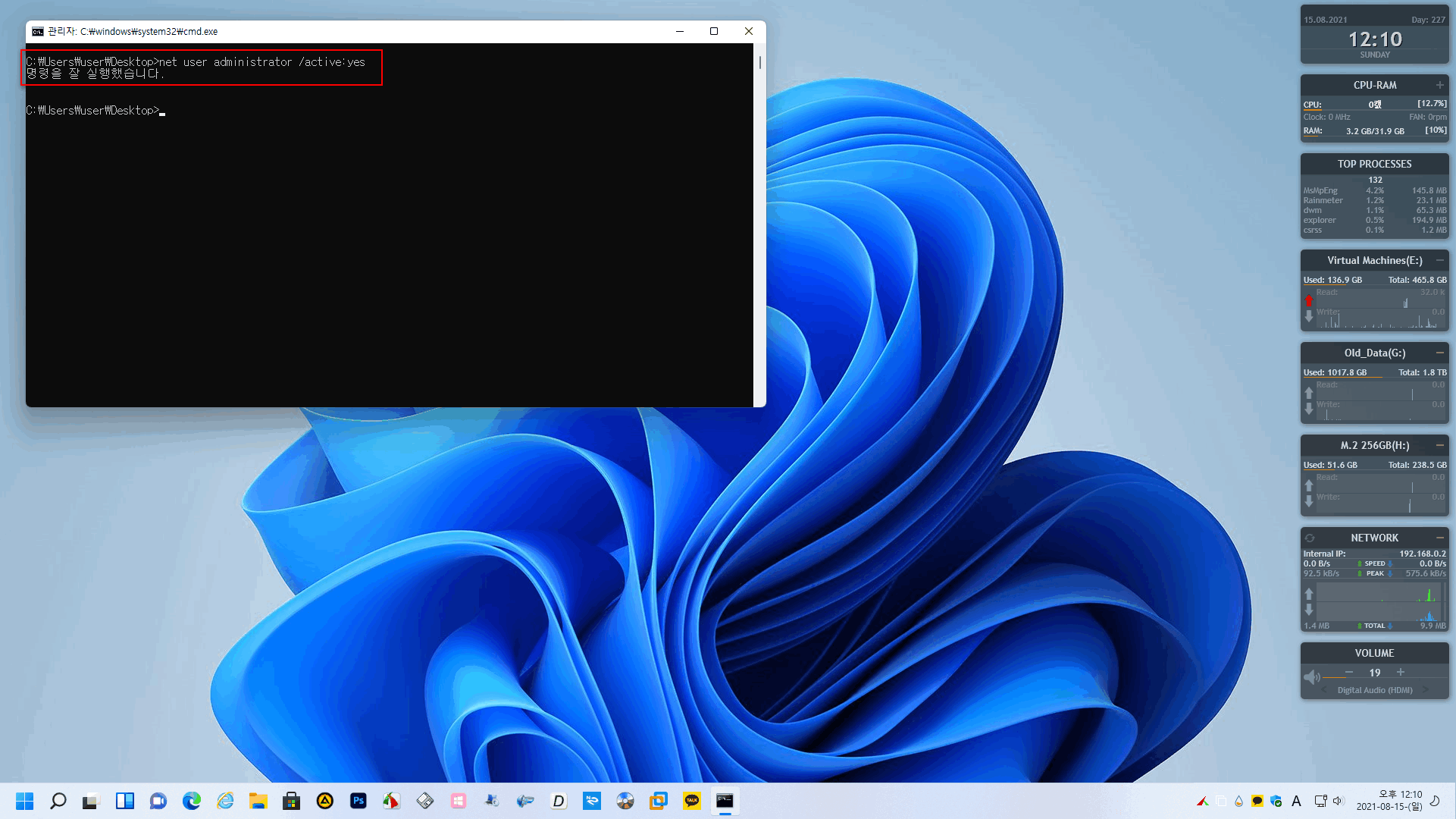Switch the IME input mode indicator A

(x=1296, y=801)
